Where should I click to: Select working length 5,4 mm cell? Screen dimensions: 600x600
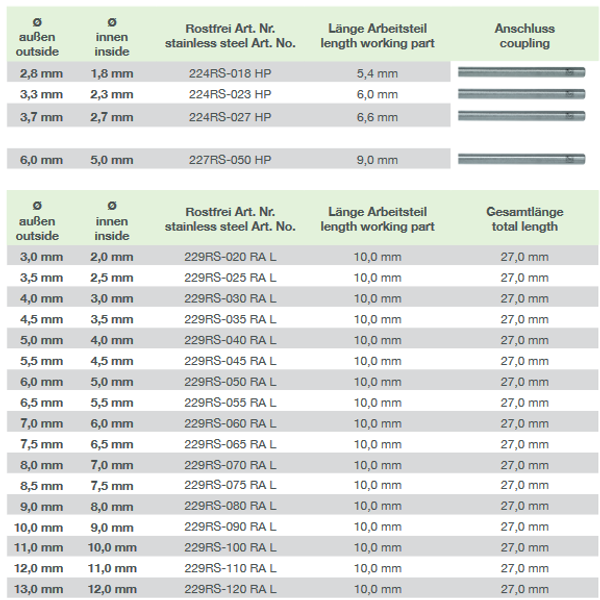coord(377,73)
